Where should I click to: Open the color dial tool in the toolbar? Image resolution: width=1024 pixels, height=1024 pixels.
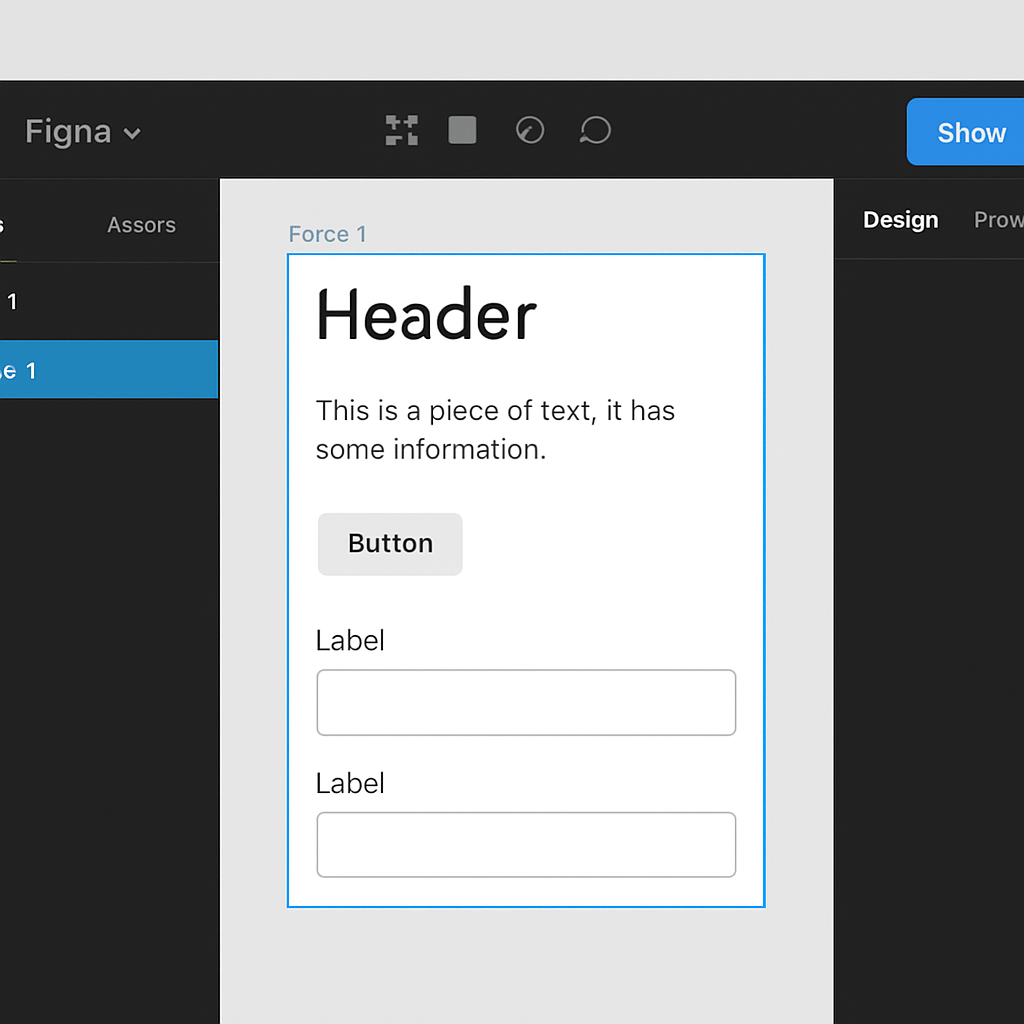click(530, 130)
